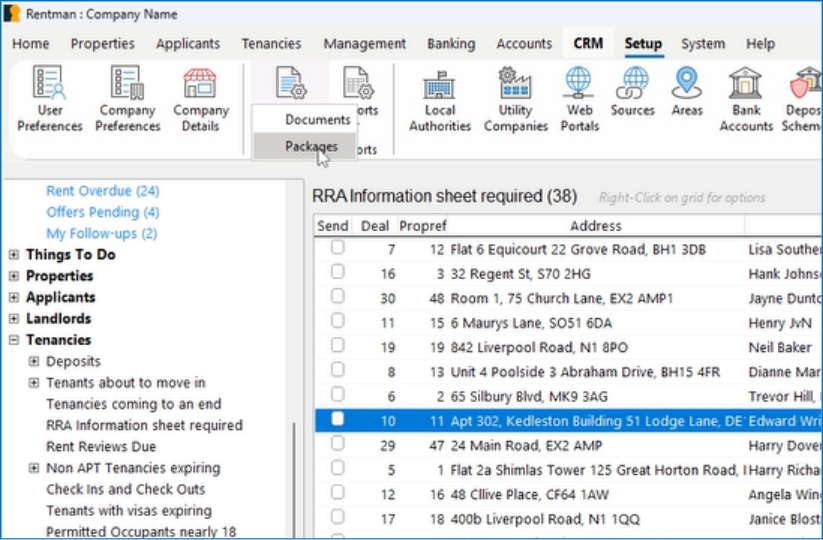Tick Send checkbox for 48 Cllive Place

(337, 492)
